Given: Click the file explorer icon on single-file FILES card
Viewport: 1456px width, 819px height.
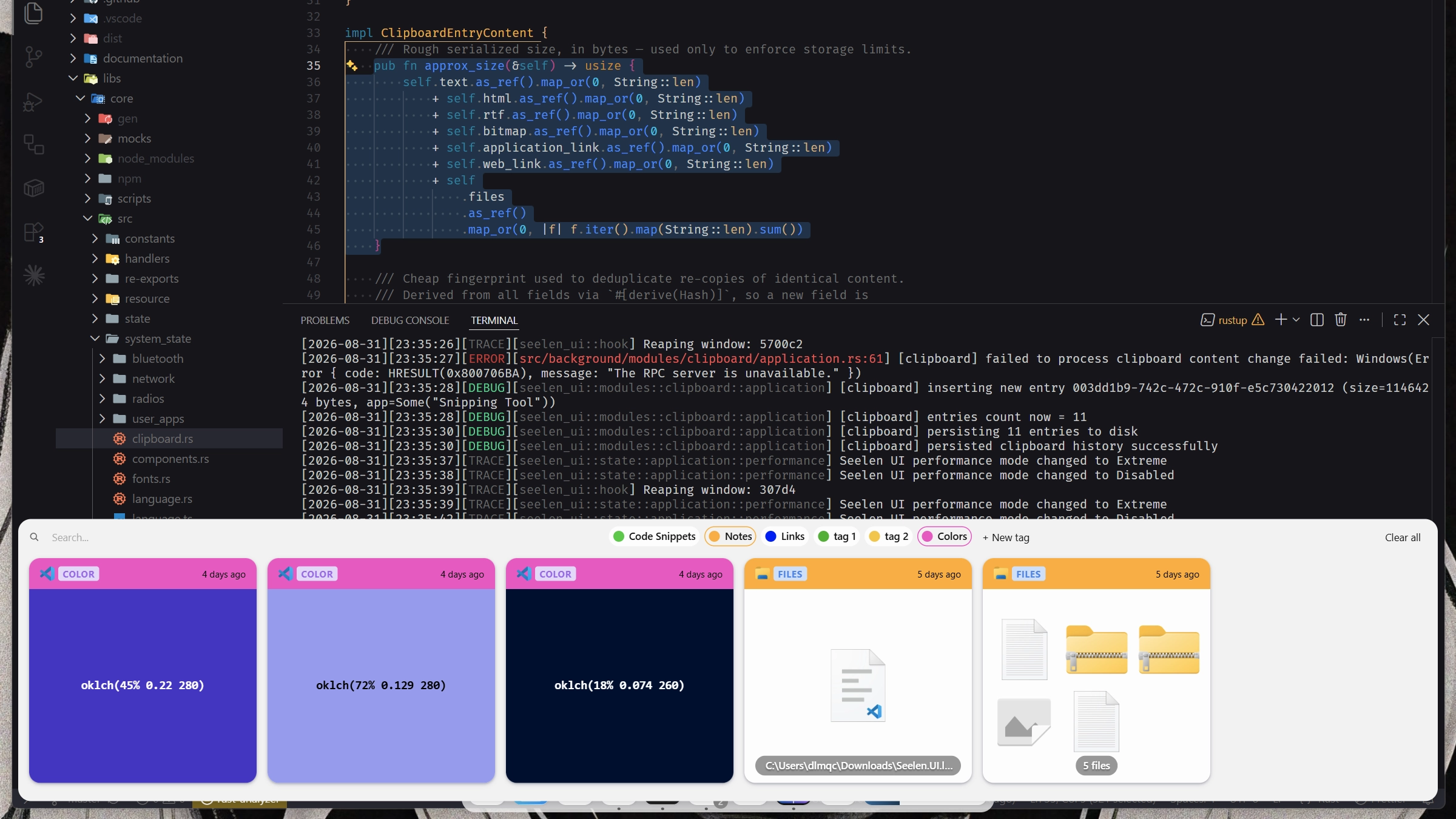Looking at the screenshot, I should 762,574.
